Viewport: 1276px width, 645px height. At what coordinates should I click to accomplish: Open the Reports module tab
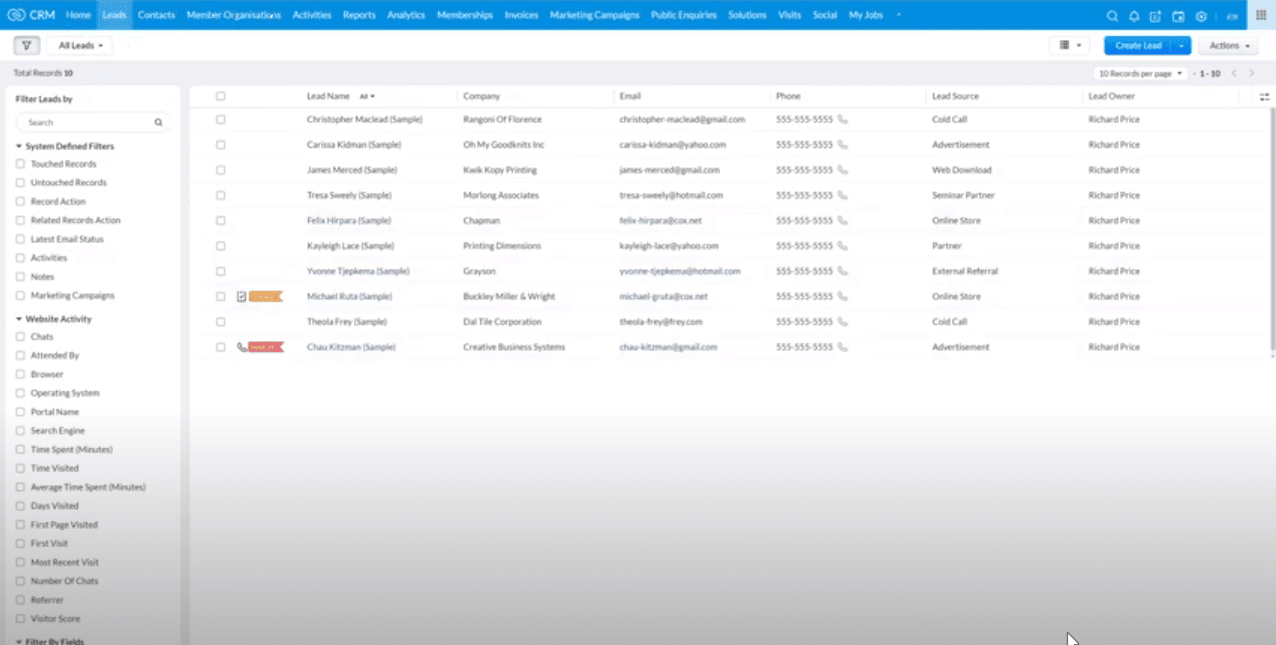359,15
